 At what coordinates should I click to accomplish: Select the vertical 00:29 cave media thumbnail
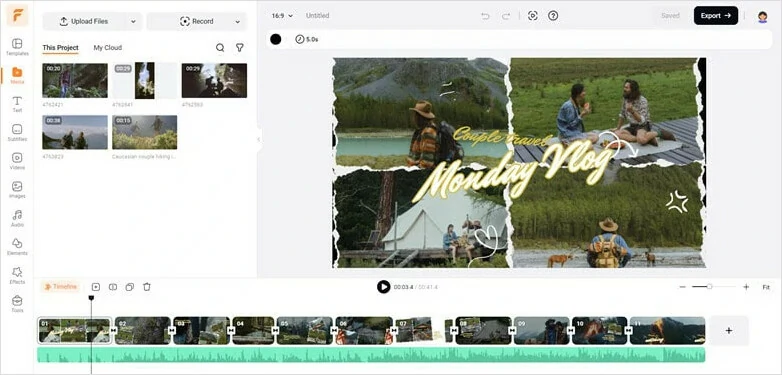click(145, 80)
